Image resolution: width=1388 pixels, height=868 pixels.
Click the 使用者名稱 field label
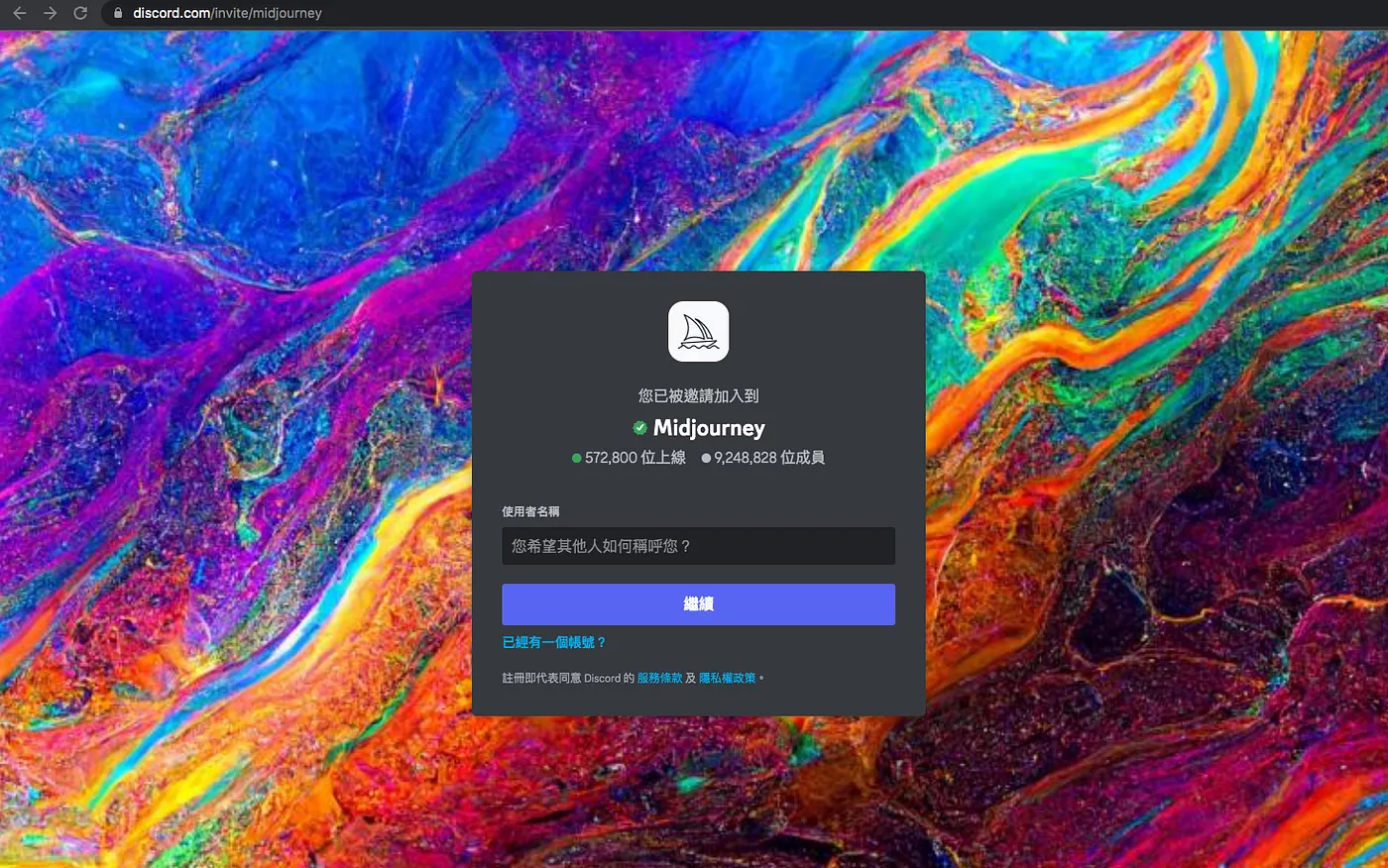click(x=530, y=511)
